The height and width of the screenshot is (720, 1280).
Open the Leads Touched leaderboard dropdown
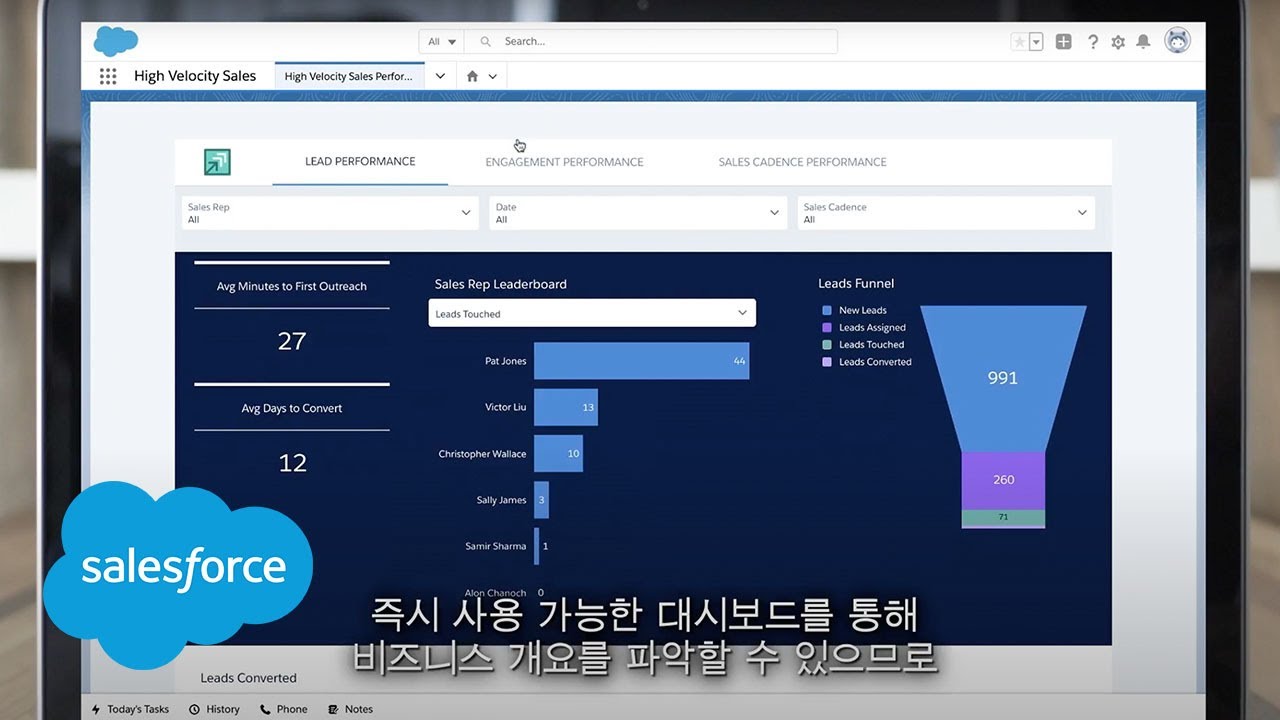pos(592,313)
